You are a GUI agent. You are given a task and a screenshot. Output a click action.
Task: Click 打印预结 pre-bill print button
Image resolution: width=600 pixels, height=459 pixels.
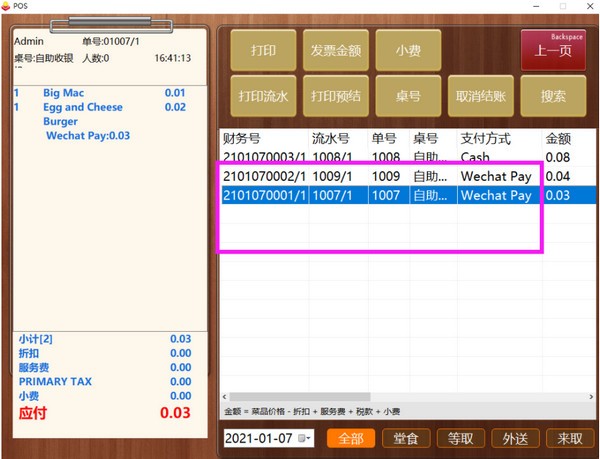(x=336, y=96)
